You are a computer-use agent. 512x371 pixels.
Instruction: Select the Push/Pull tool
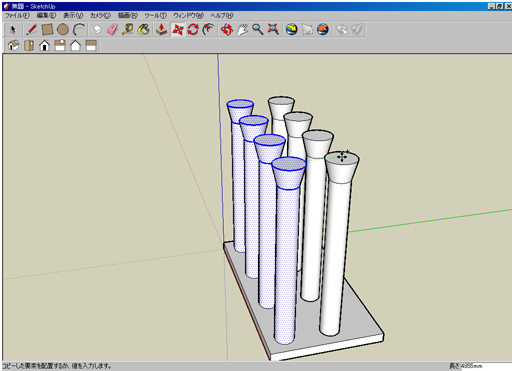coord(162,30)
